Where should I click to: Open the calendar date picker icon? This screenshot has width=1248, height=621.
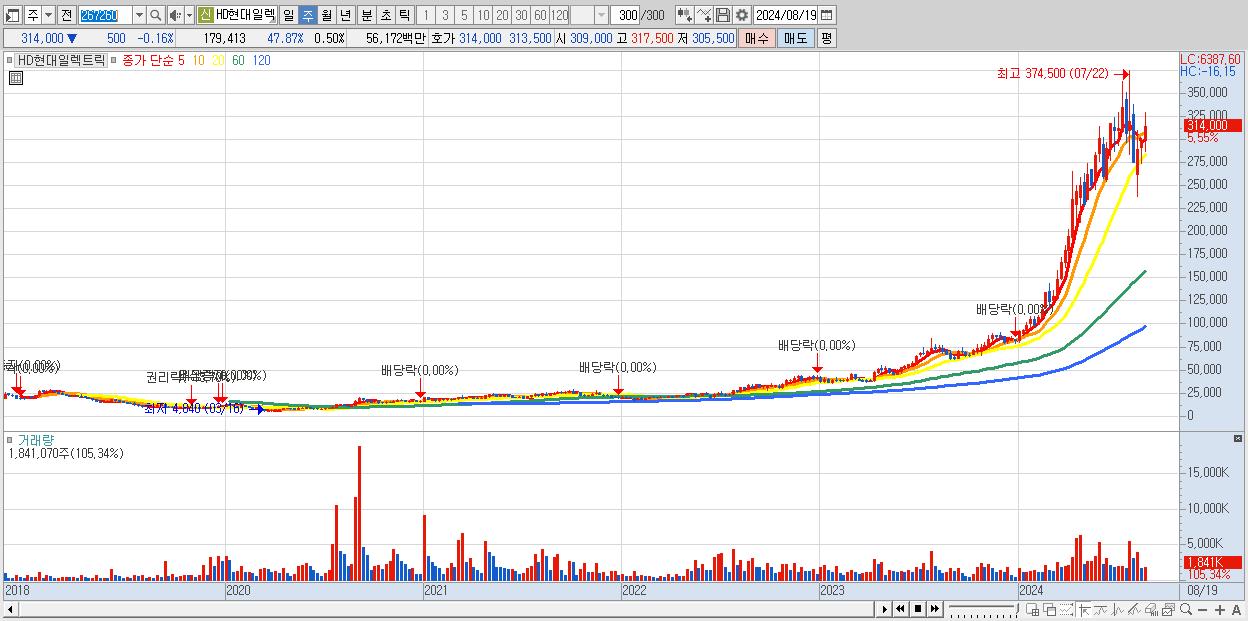(x=827, y=15)
